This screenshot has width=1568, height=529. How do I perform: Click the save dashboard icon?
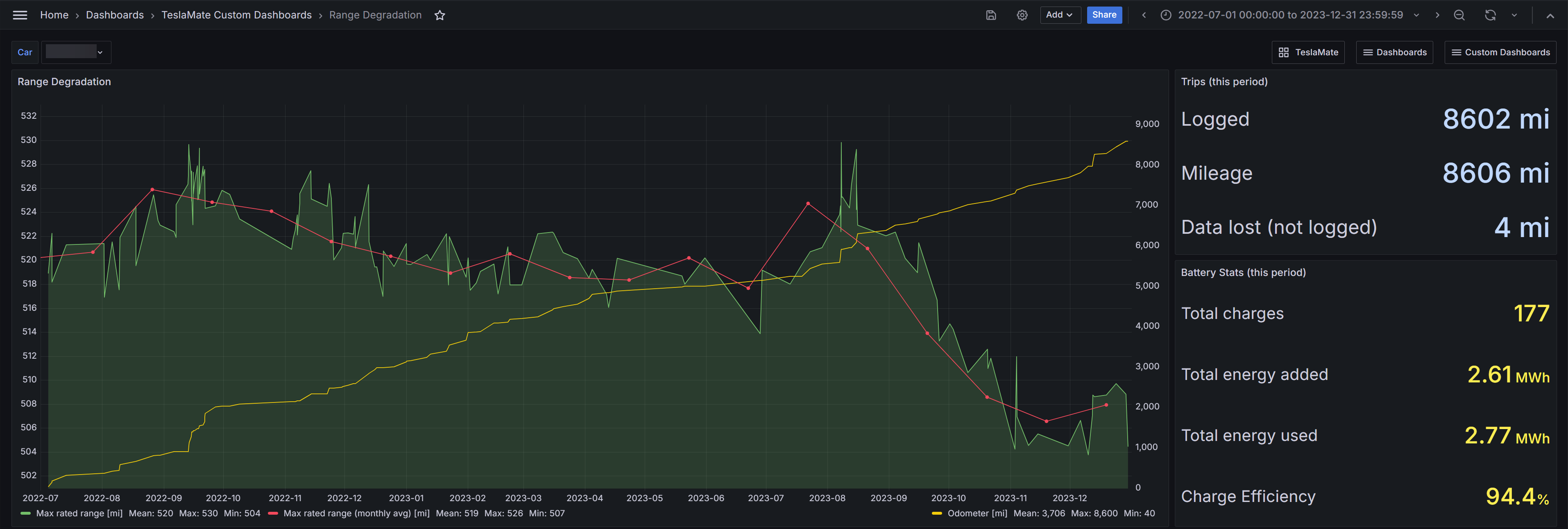point(991,15)
